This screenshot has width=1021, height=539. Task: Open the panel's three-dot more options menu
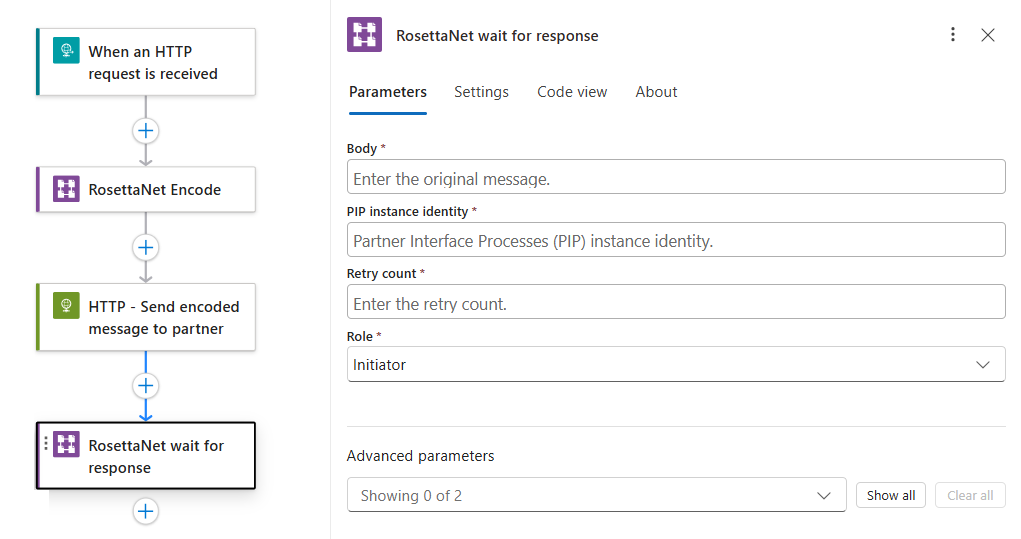(953, 35)
